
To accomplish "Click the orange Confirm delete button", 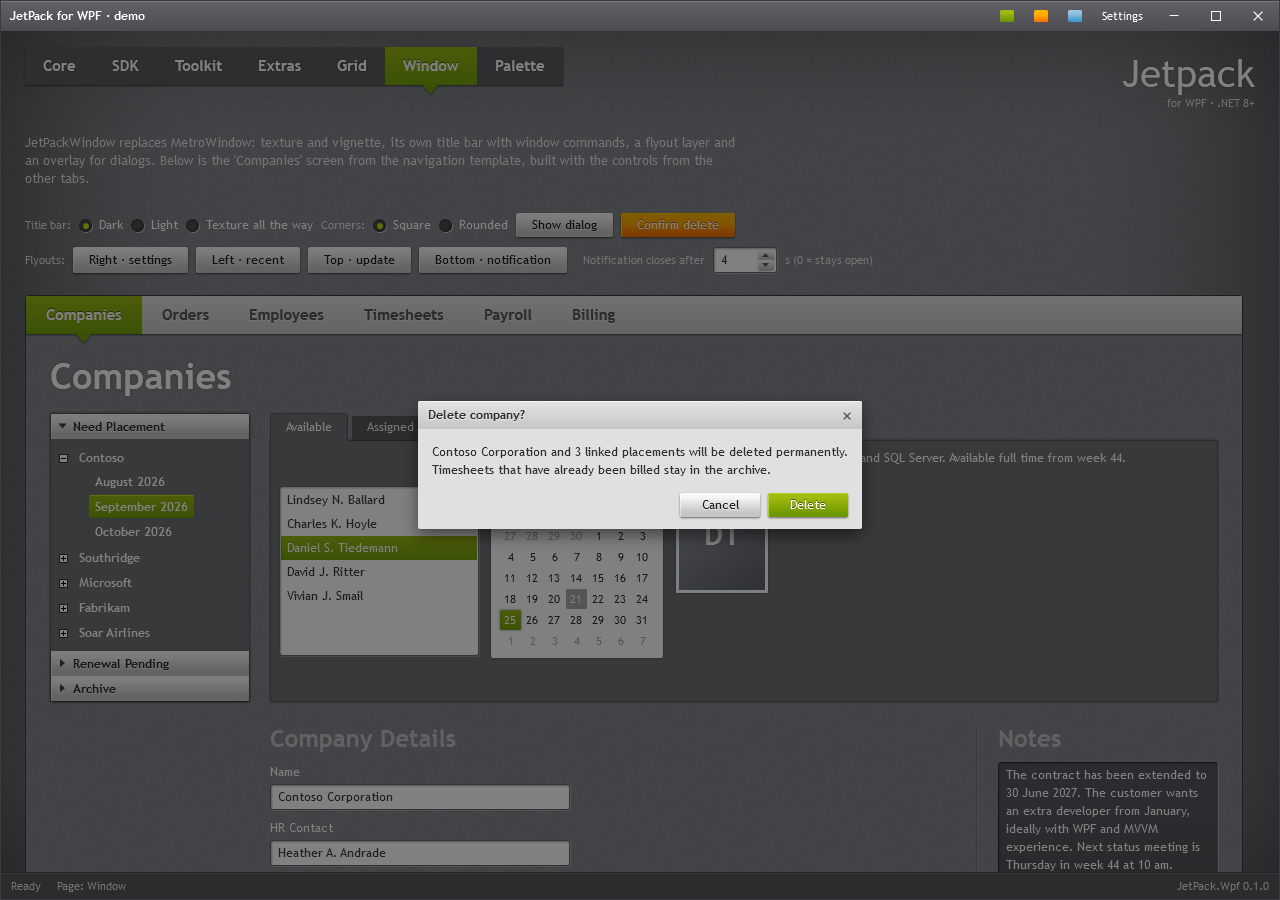I will click(x=678, y=225).
